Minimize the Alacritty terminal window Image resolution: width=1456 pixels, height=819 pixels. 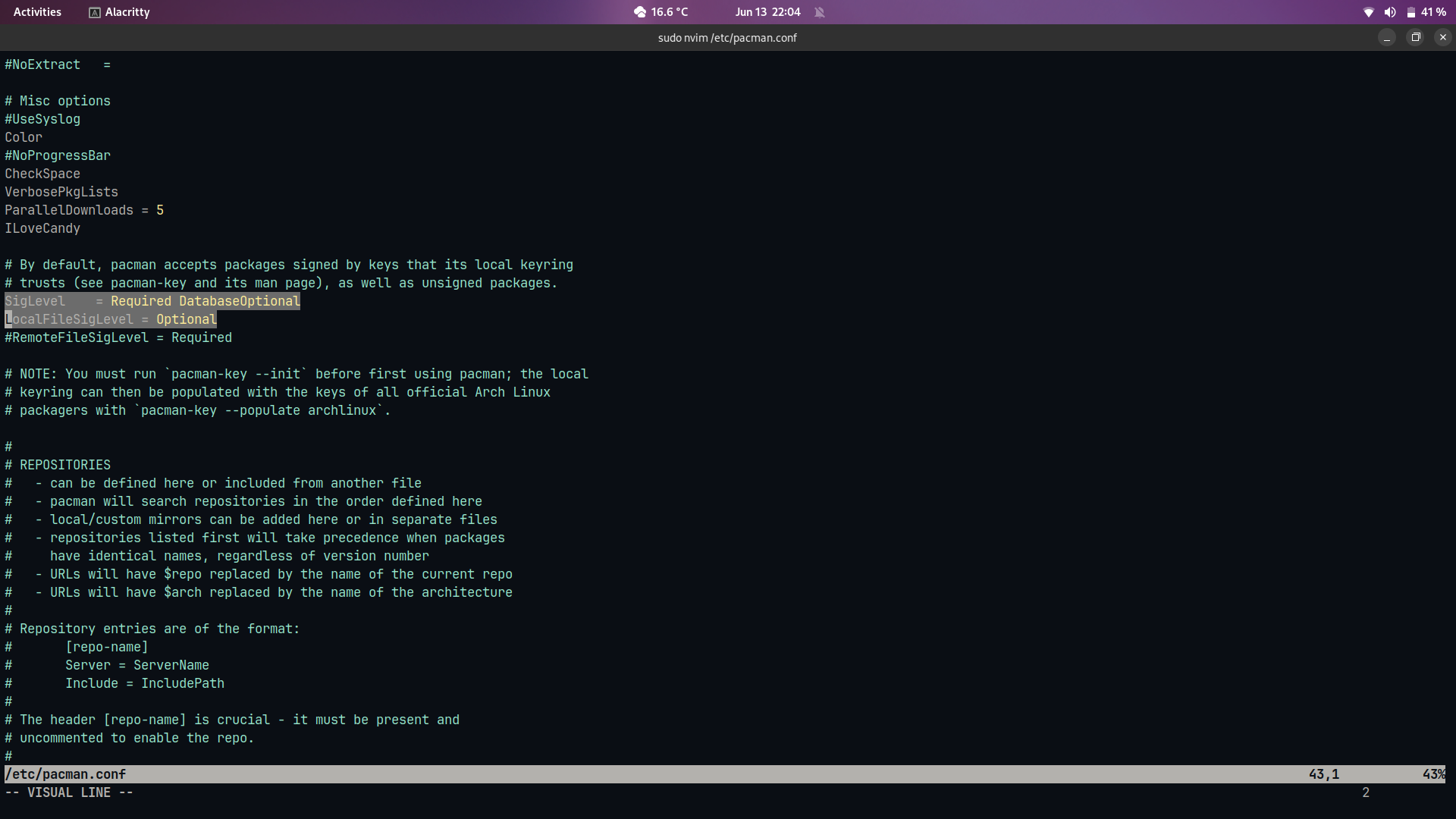coord(1386,37)
